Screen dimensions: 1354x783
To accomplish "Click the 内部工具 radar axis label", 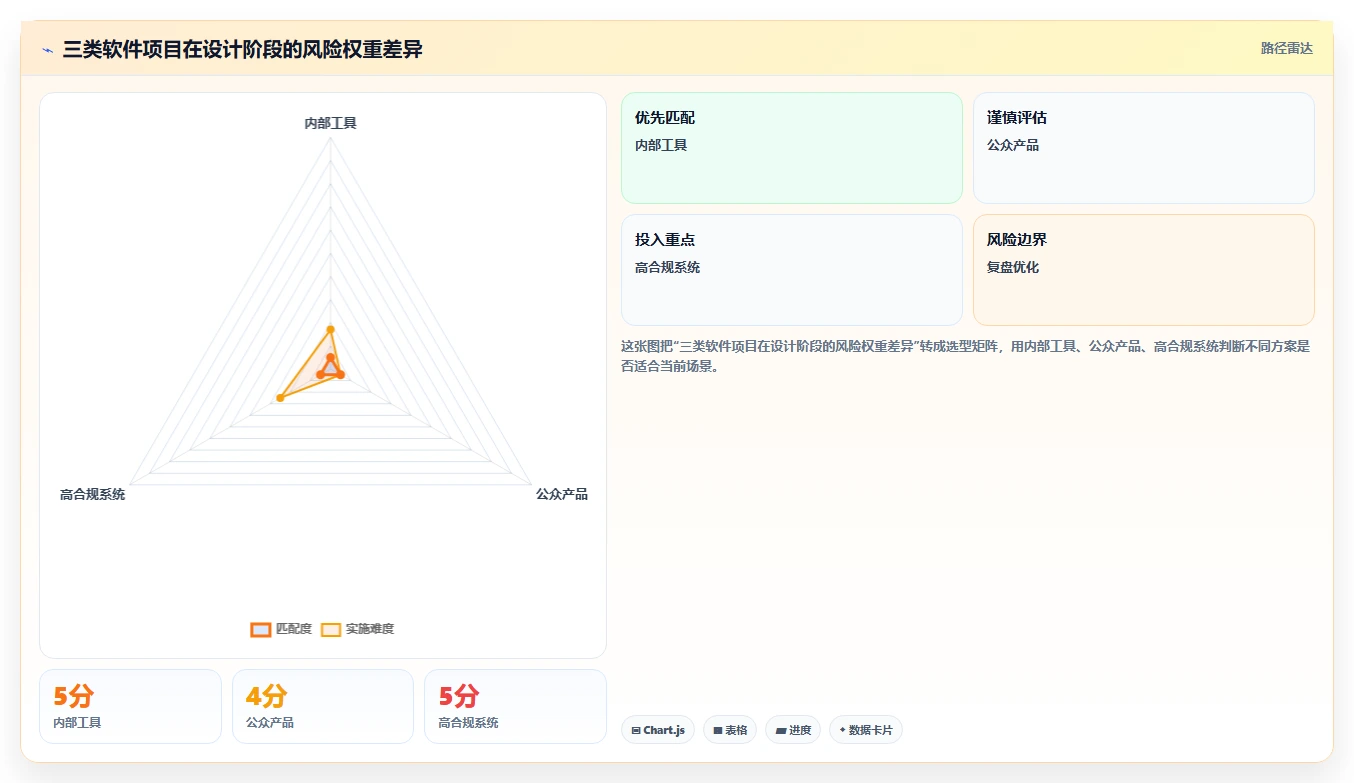I will pyautogui.click(x=330, y=123).
